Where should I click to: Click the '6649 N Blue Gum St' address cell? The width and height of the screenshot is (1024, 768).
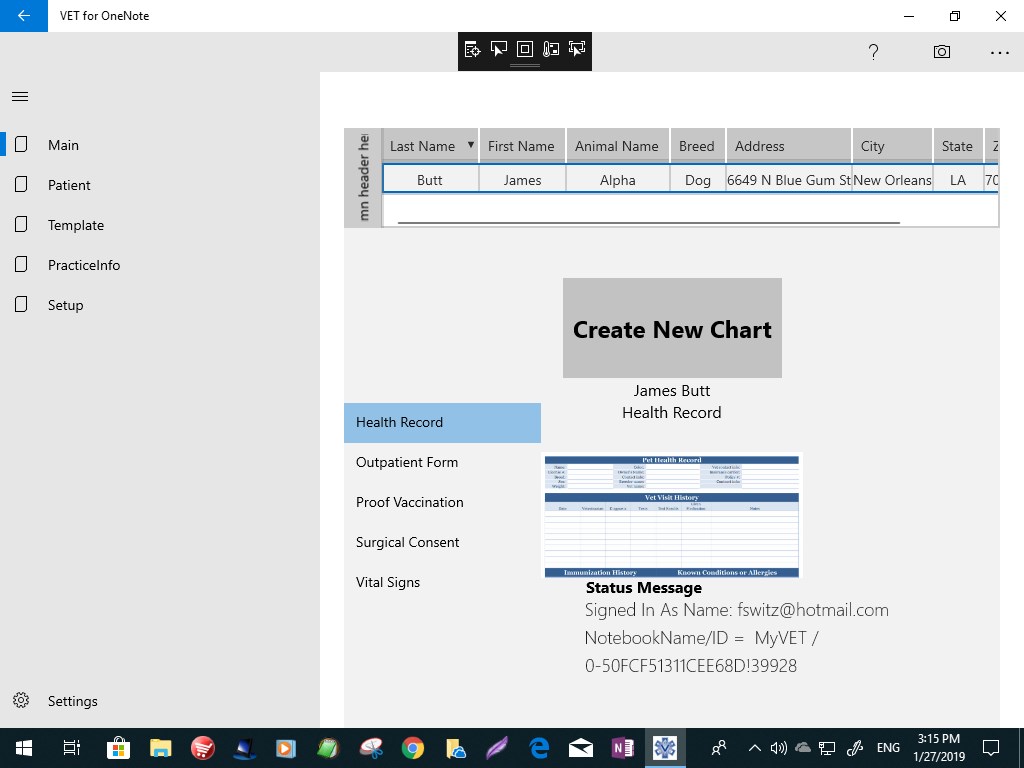(x=789, y=180)
